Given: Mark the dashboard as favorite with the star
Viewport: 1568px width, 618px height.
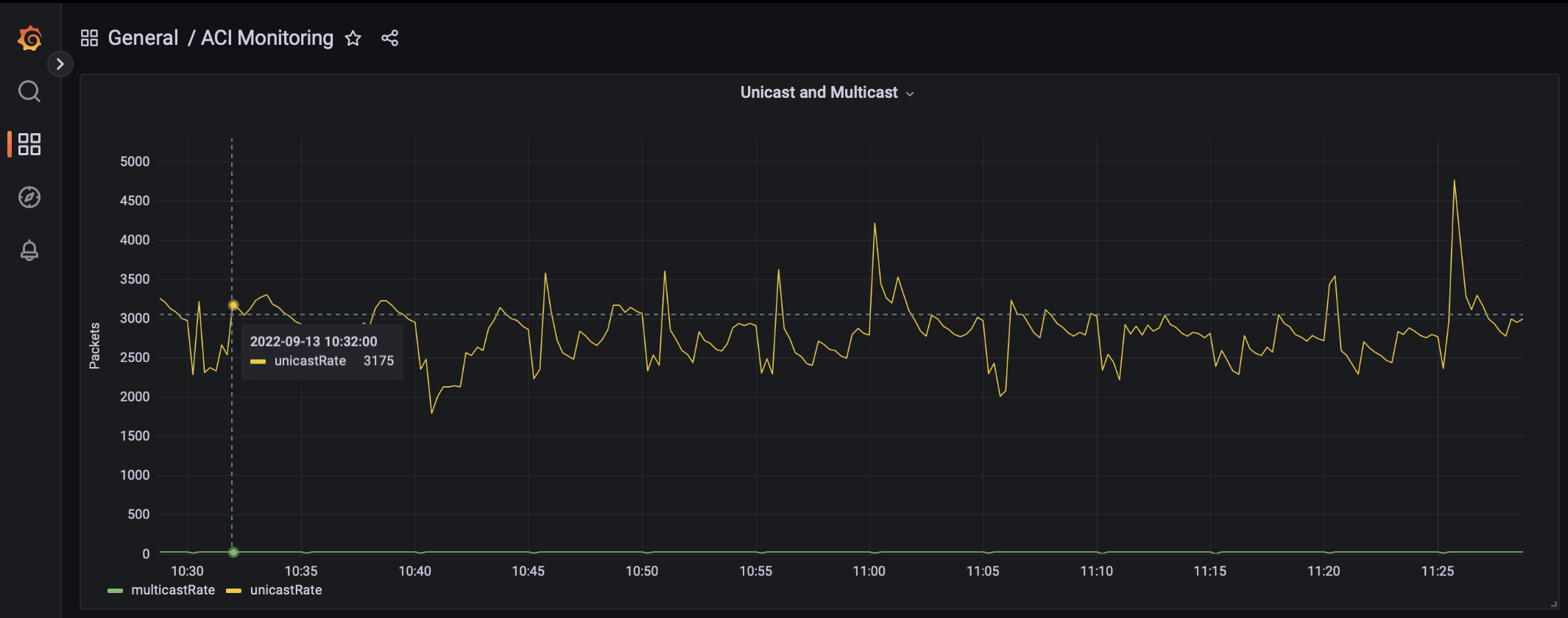Looking at the screenshot, I should [x=353, y=38].
